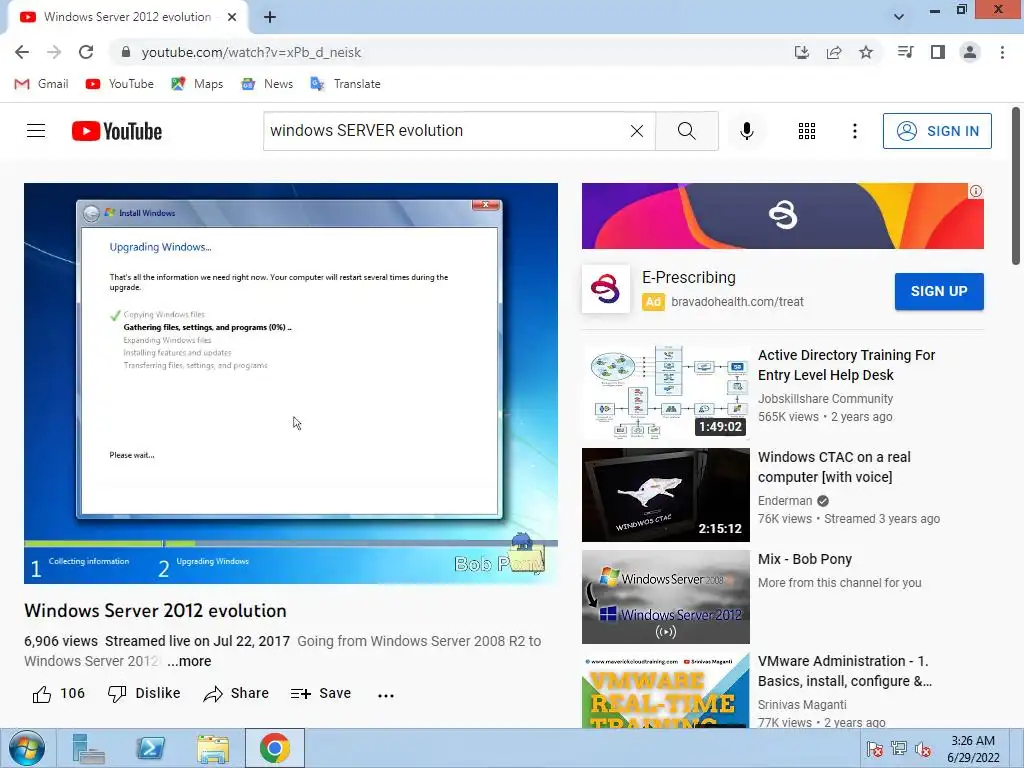Open Chrome profile avatar
1024x768 pixels.
pyautogui.click(x=970, y=52)
